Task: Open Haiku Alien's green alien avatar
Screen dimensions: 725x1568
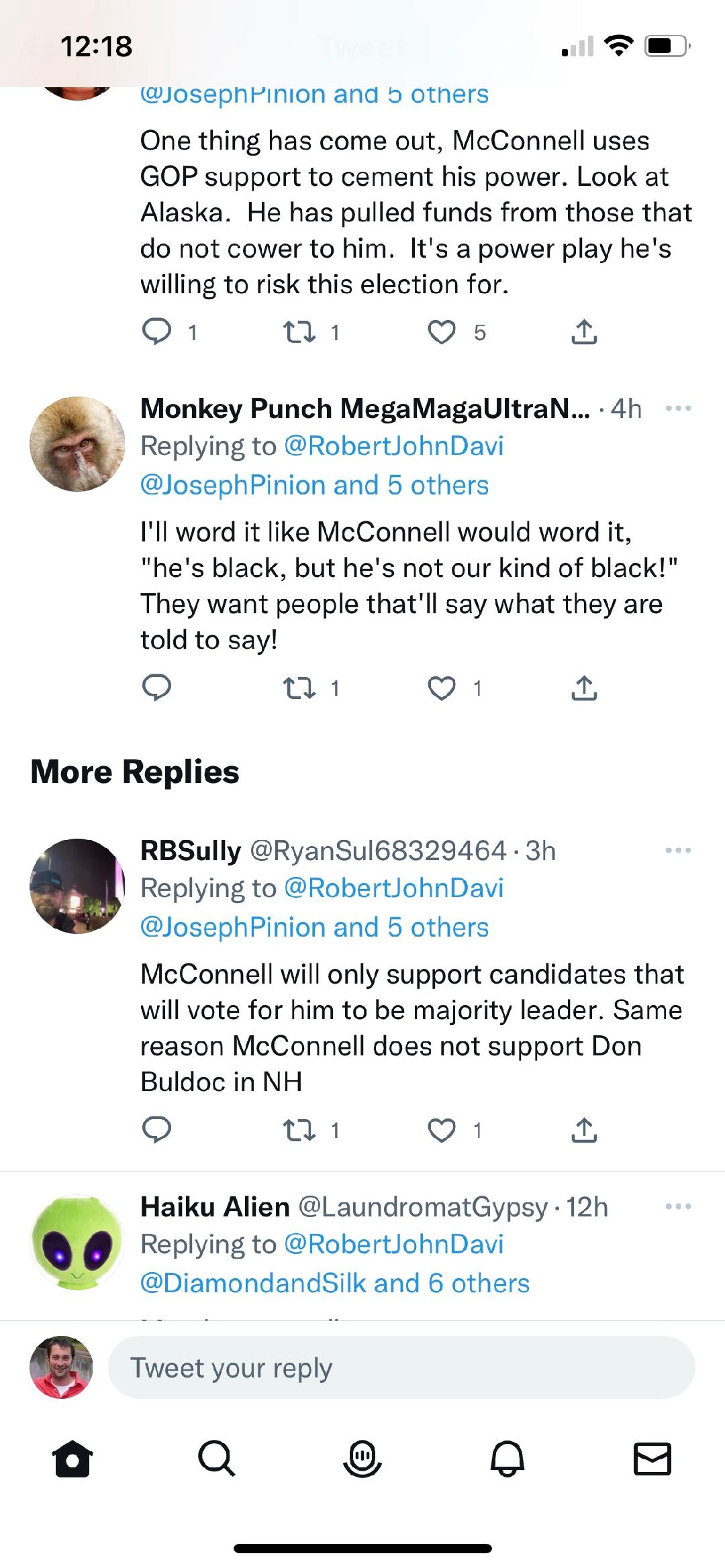Action: coord(77,1243)
